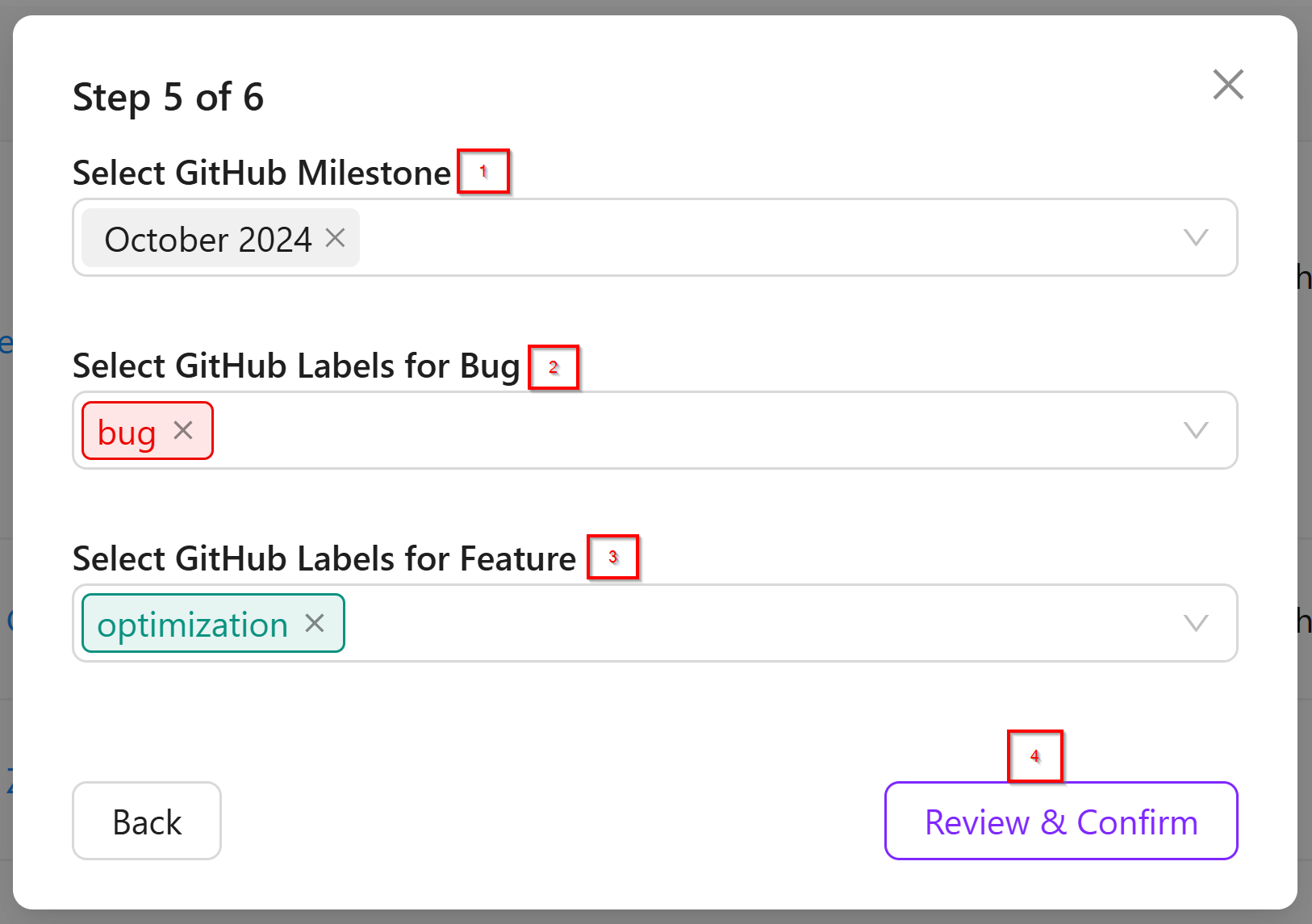Screen dimensions: 1312x924
Task: Remove the bug label tag
Action: point(183,431)
